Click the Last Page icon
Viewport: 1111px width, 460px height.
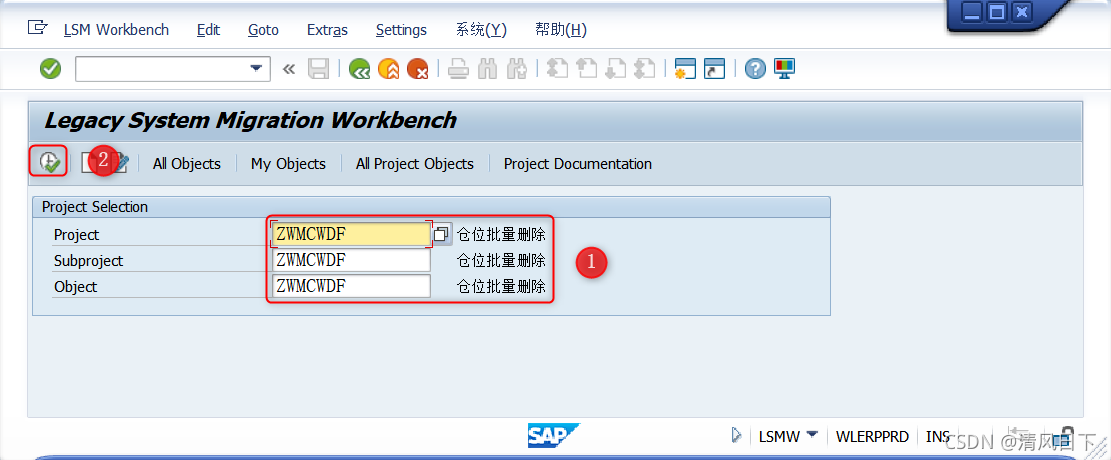click(x=644, y=69)
